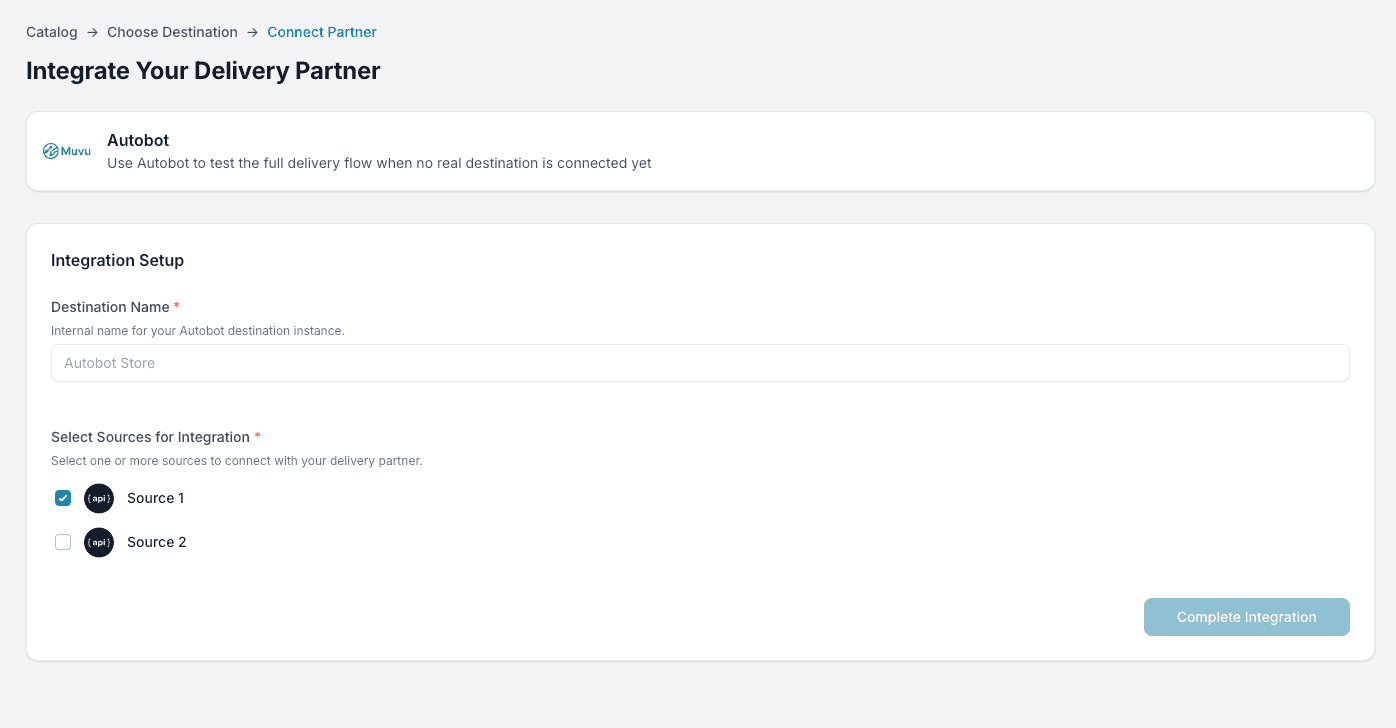This screenshot has width=1396, height=728.
Task: Click the Autobot Store placeholder text
Action: click(109, 363)
